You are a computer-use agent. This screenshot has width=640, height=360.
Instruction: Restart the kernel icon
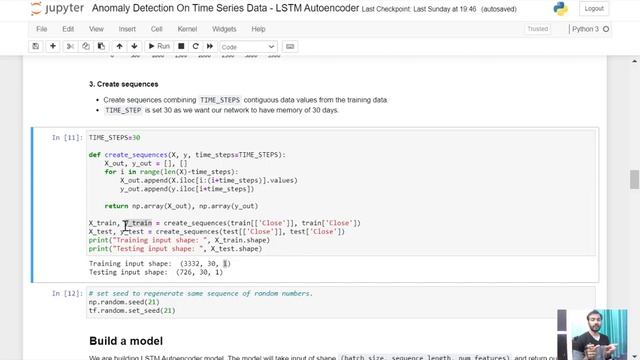tap(196, 47)
